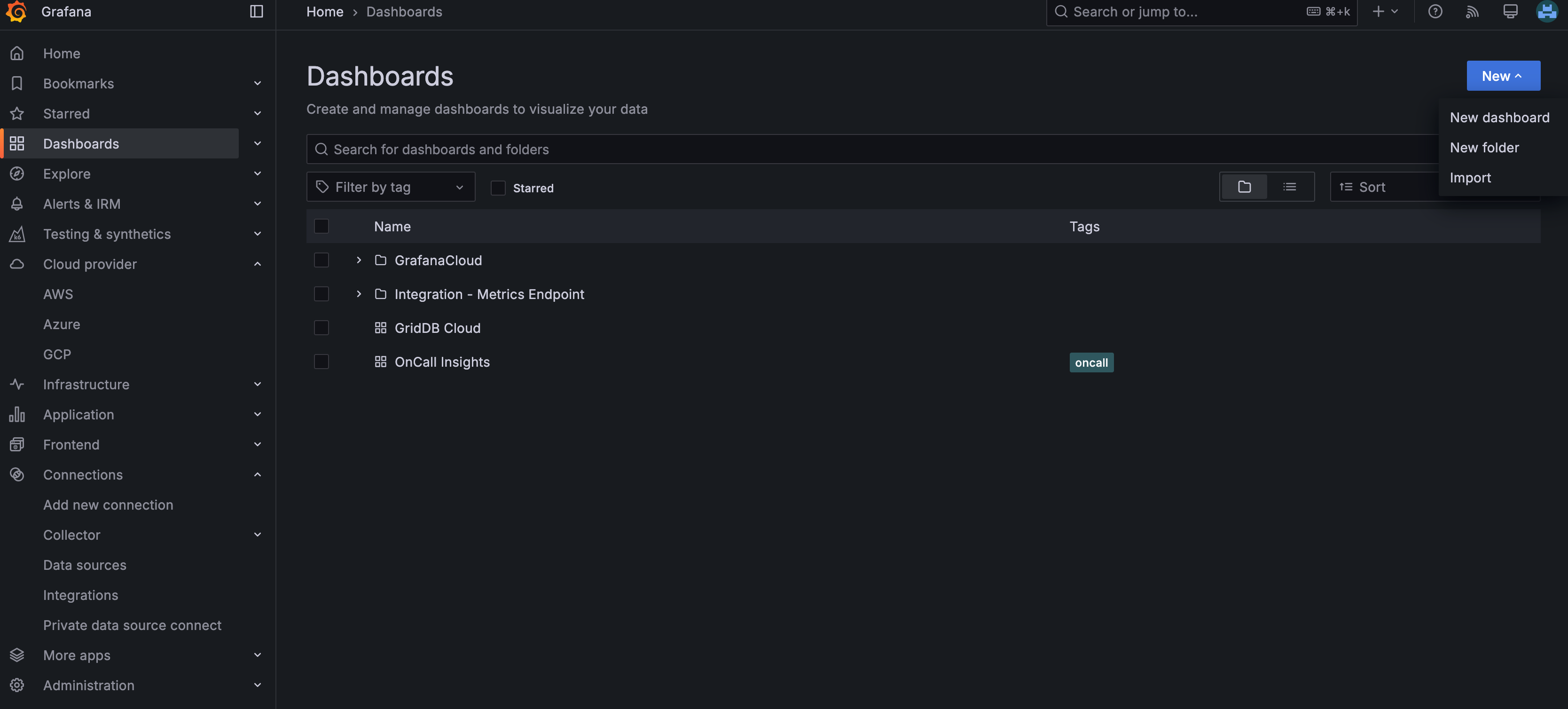Open the help question-mark icon
1568x709 pixels.
tap(1435, 12)
